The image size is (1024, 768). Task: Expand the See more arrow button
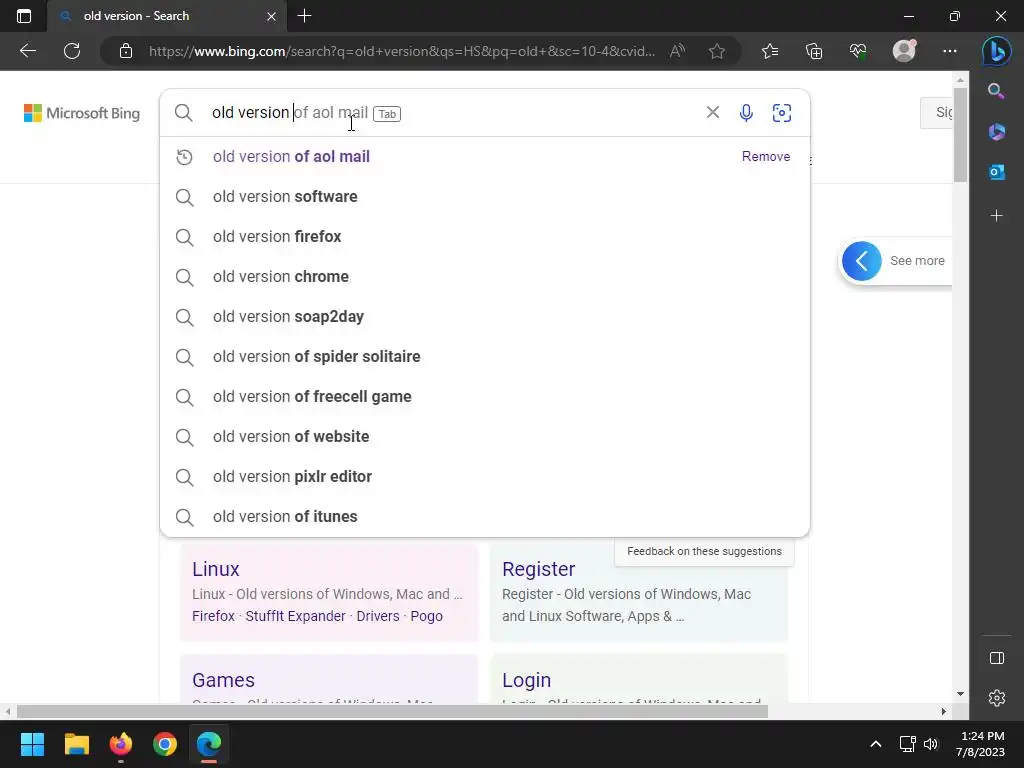point(861,261)
